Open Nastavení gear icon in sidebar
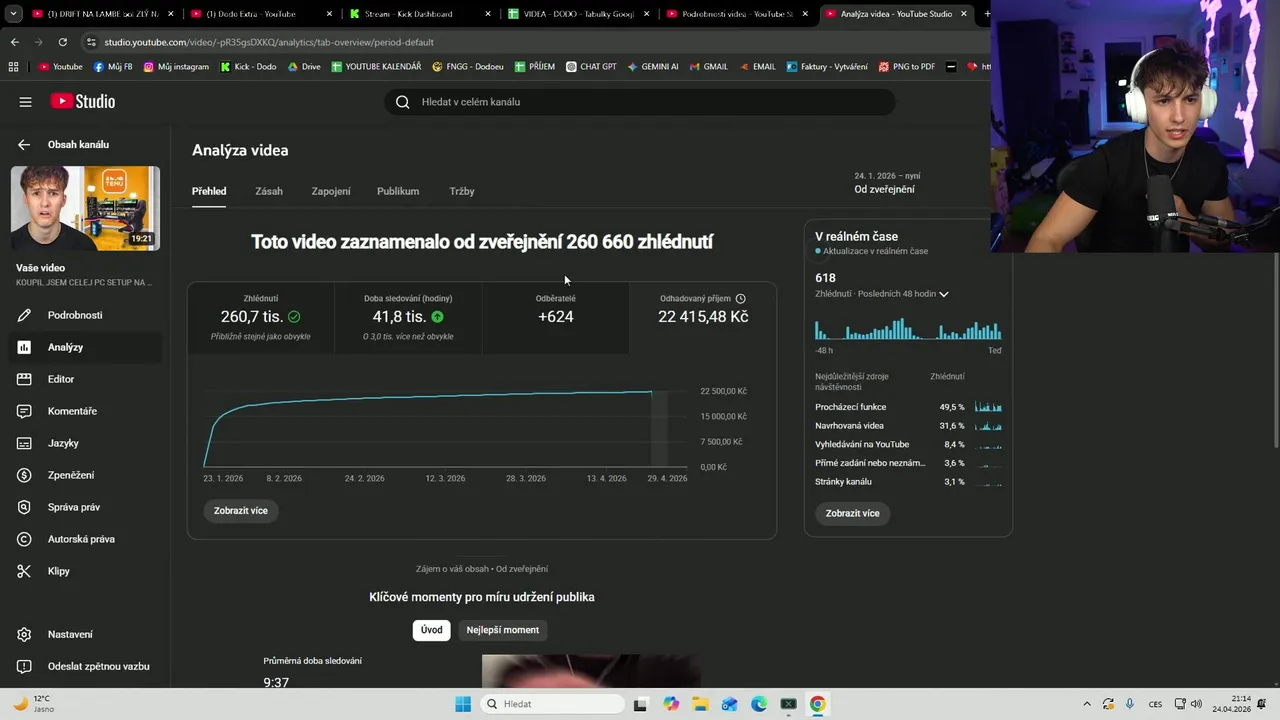Image resolution: width=1280 pixels, height=720 pixels. 24,634
